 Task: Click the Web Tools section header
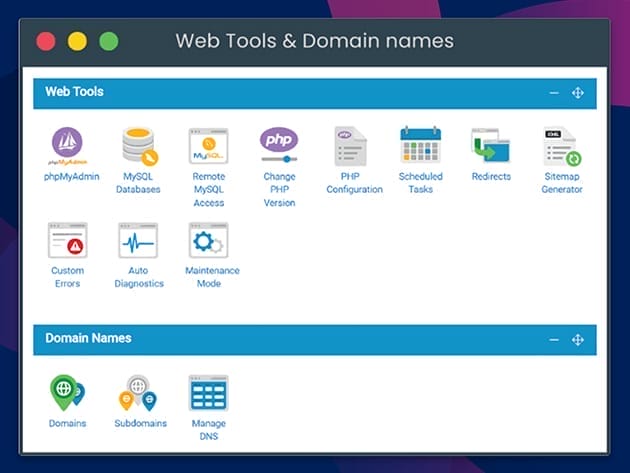pos(75,92)
